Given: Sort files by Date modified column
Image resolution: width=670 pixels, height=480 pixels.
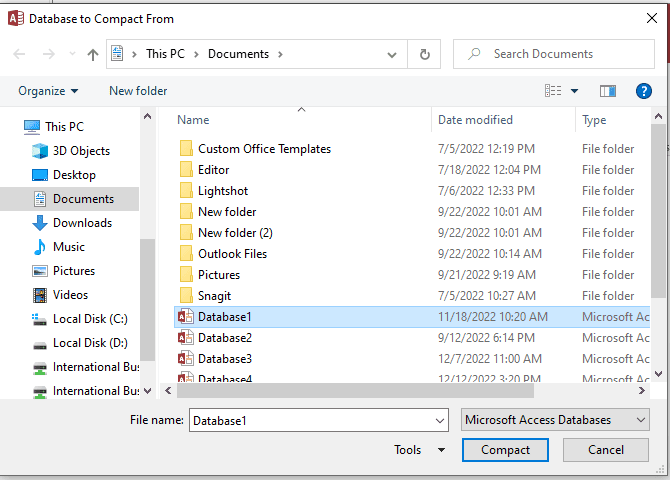Looking at the screenshot, I should click(x=475, y=120).
